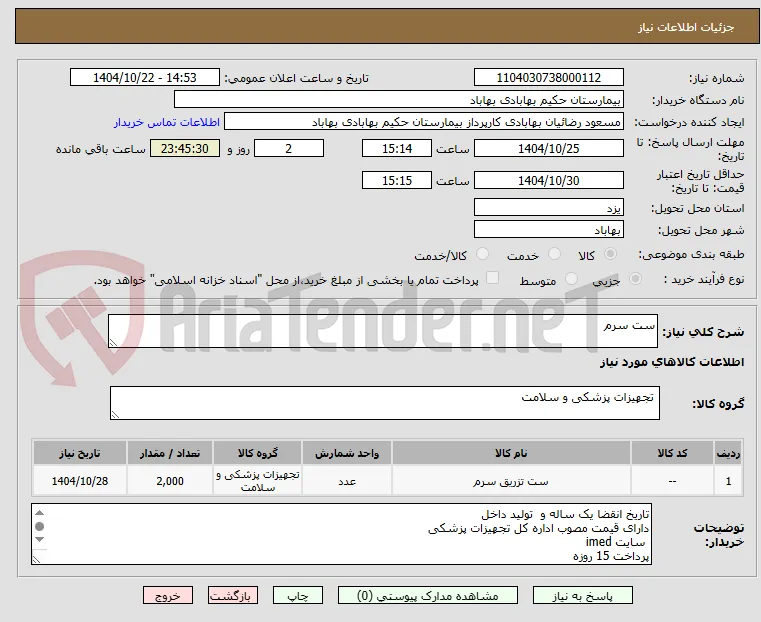Click the resize grip of شرح کلی نیاز box
The image size is (761, 622).
[x=114, y=343]
